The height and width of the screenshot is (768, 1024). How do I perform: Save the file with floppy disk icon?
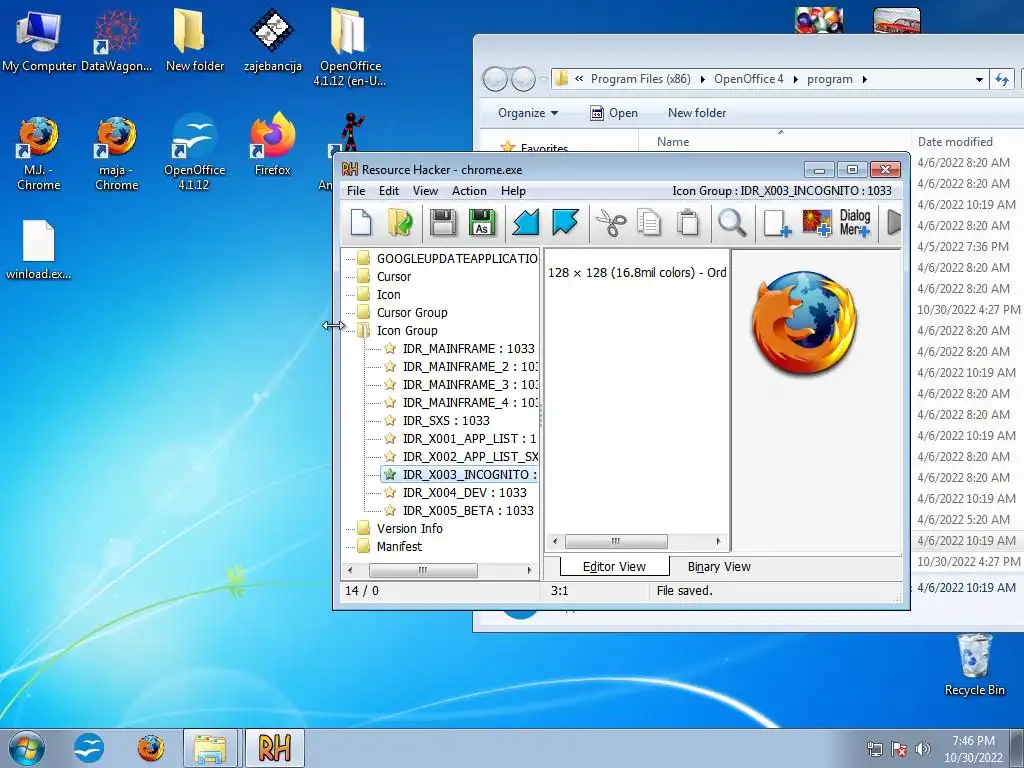coord(443,222)
